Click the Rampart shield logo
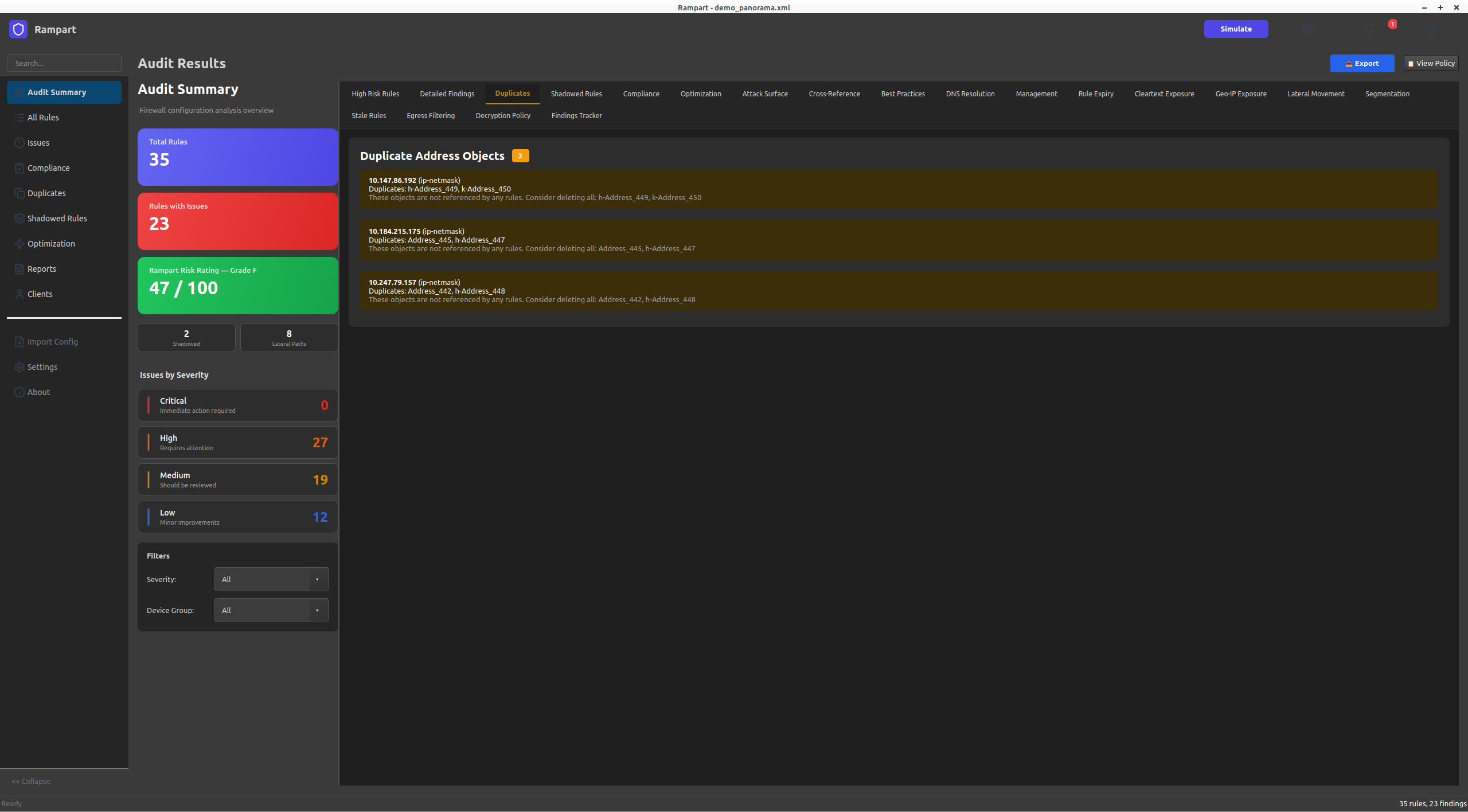Viewport: 1468px width, 812px height. point(18,29)
